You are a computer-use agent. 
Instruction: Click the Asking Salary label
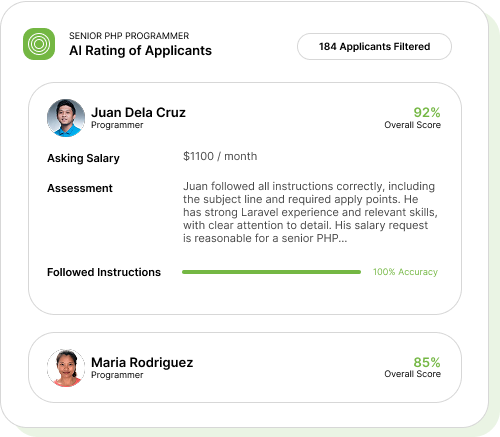click(83, 158)
